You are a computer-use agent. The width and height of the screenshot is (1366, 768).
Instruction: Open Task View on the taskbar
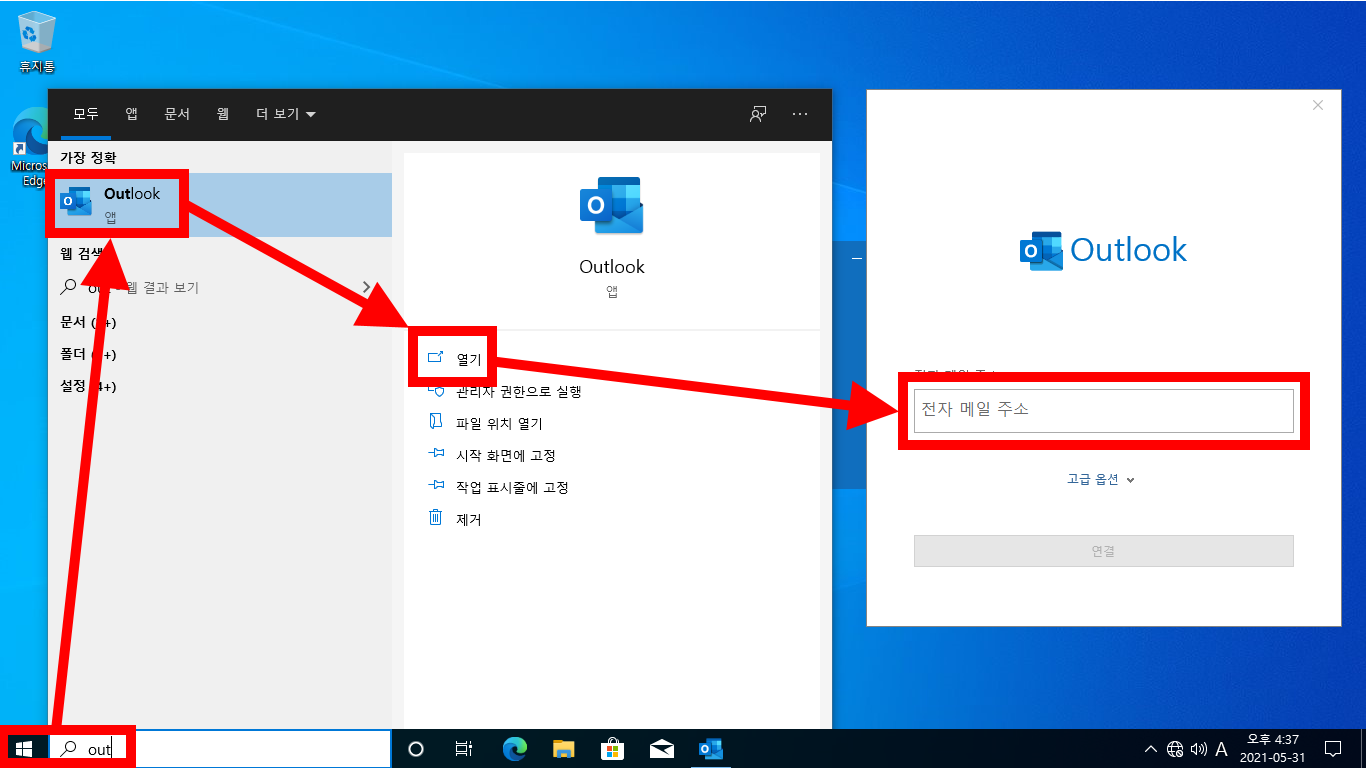[464, 748]
